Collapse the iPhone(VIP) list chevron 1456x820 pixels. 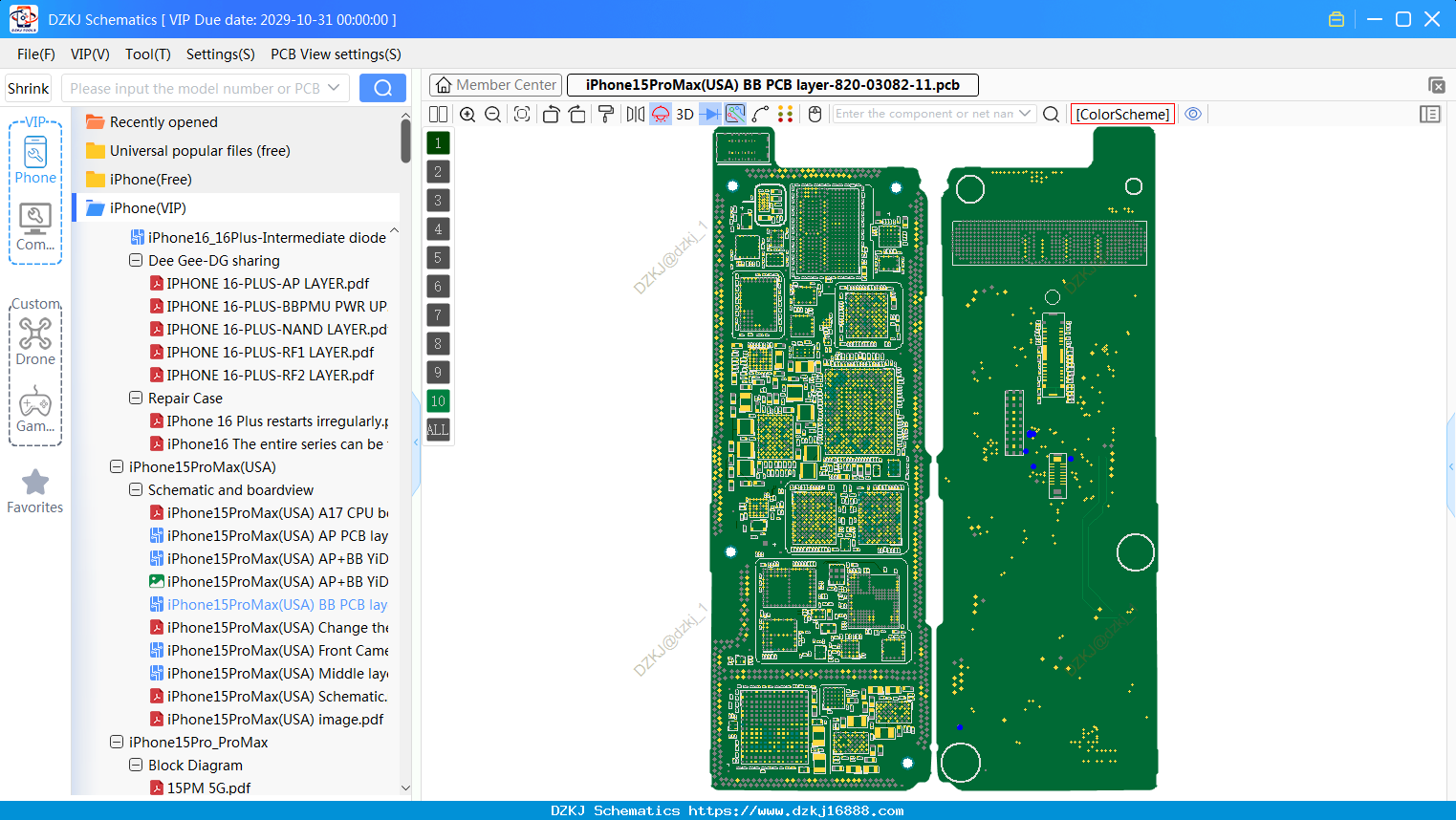[394, 231]
